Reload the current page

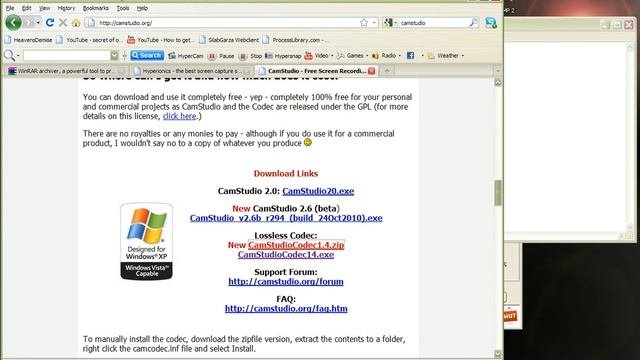[50, 23]
